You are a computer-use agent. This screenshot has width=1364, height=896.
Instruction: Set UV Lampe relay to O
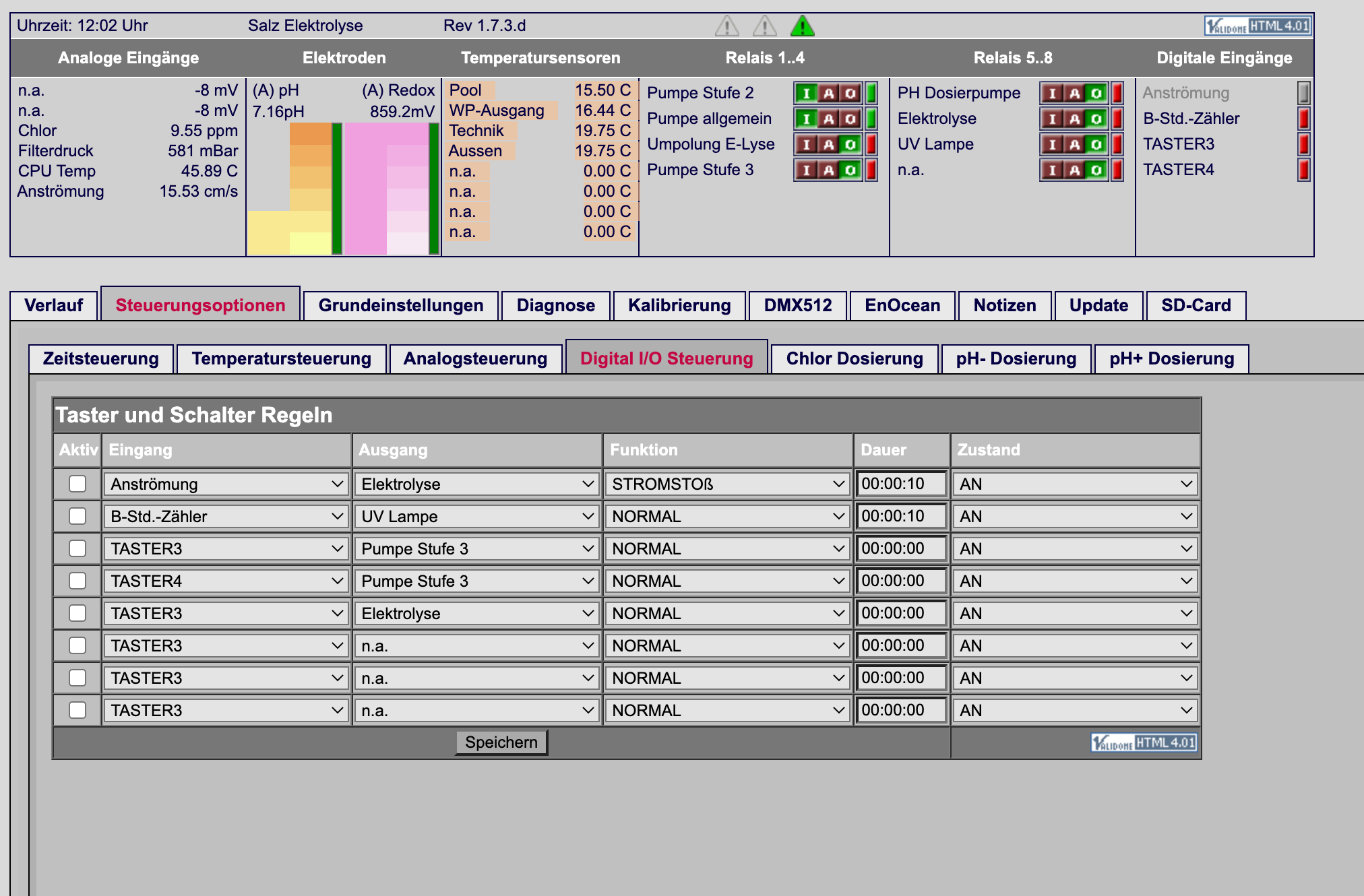tap(1096, 144)
